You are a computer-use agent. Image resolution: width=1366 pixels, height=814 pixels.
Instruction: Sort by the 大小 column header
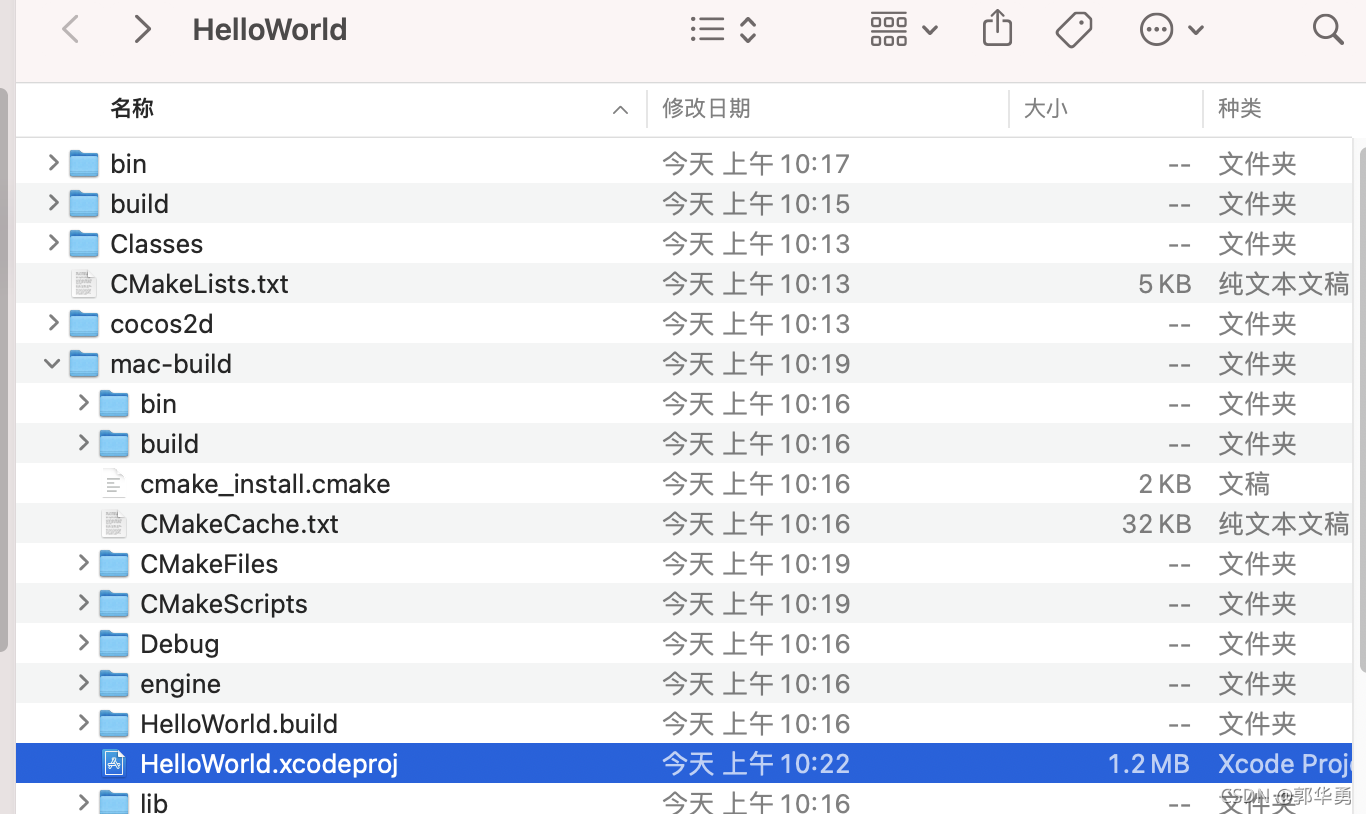pyautogui.click(x=1046, y=108)
